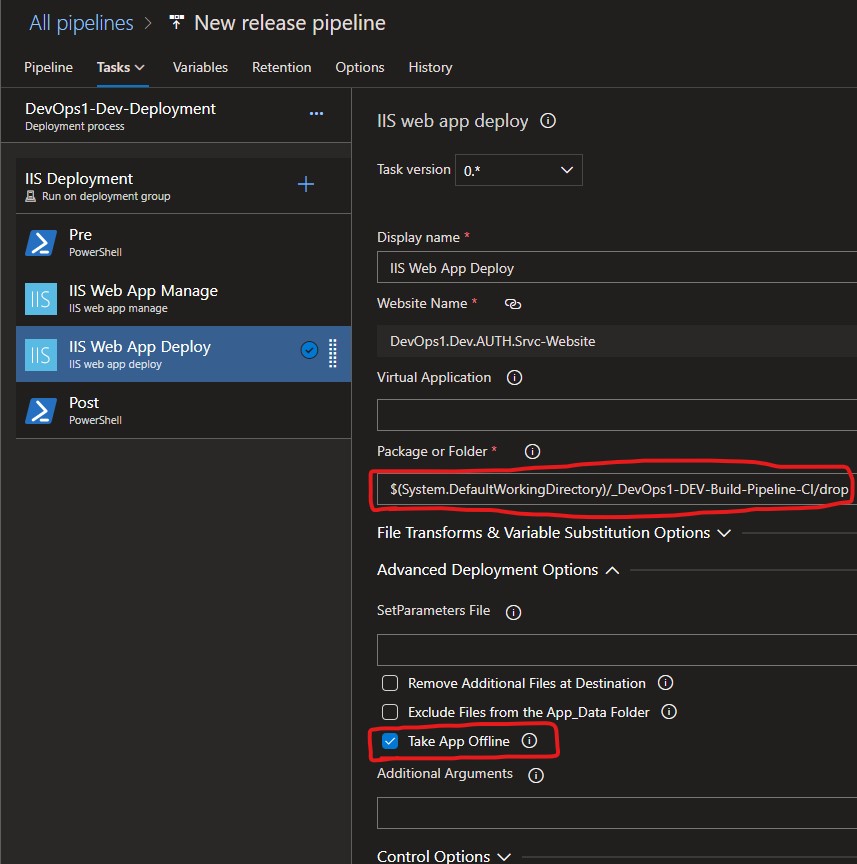The height and width of the screenshot is (864, 857).
Task: Click the Virtual Application input field
Action: [617, 415]
